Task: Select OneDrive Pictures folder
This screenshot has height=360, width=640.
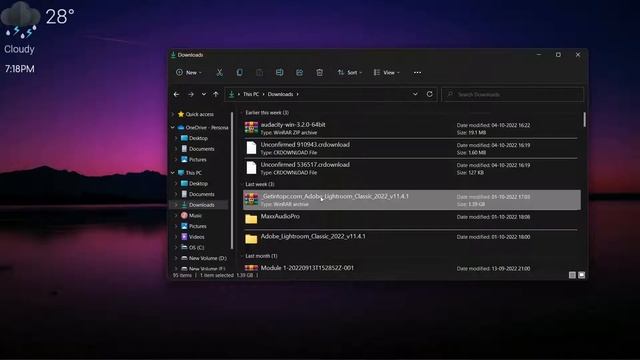Action: (x=198, y=159)
